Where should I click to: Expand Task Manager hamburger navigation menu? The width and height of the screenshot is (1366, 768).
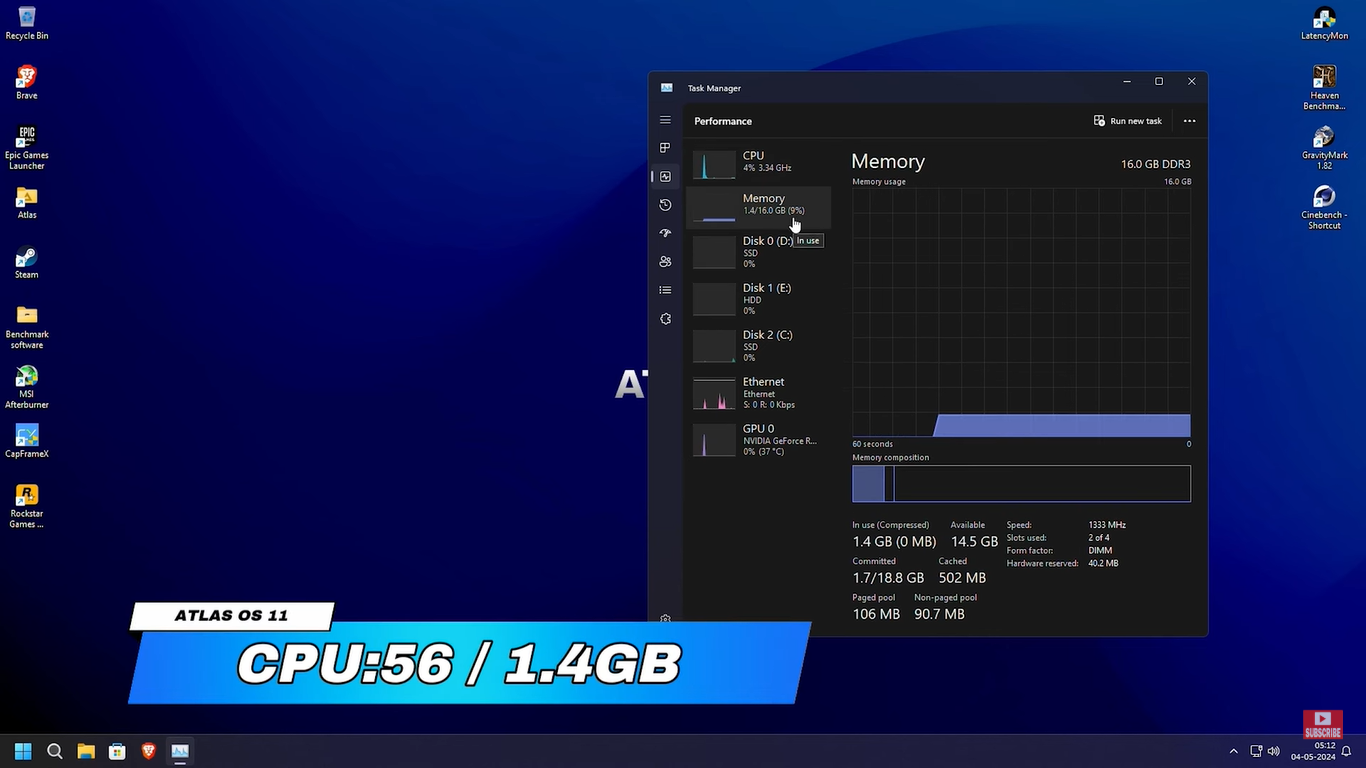(x=665, y=120)
